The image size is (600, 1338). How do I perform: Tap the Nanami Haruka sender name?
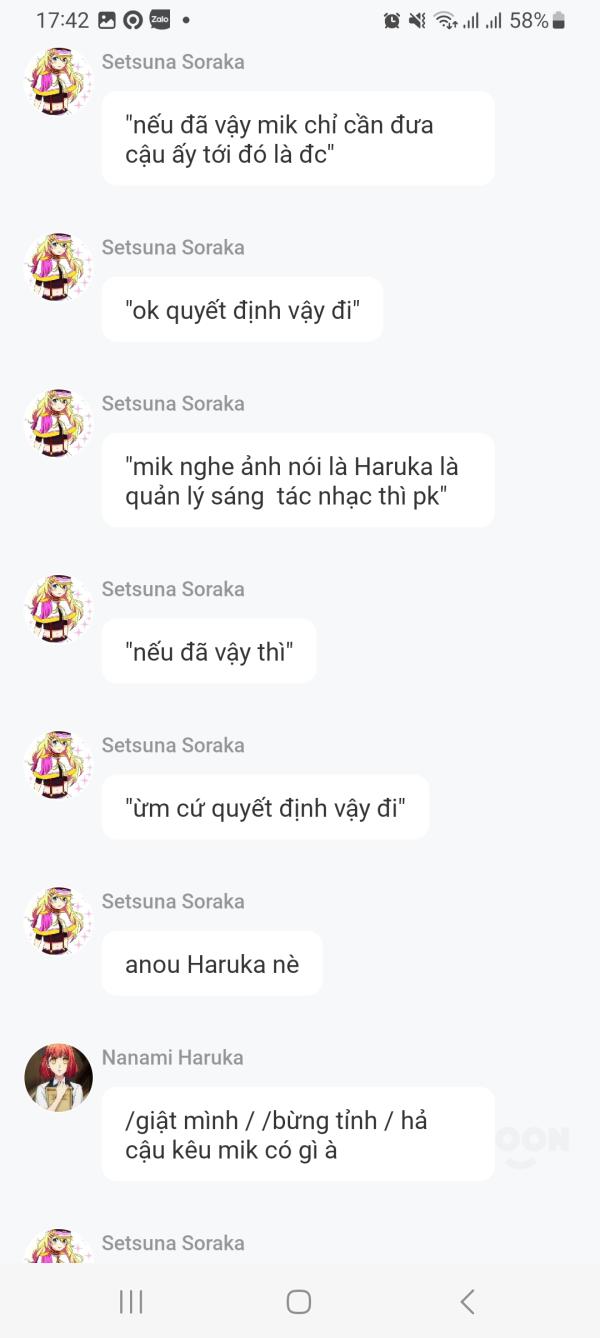[x=172, y=1057]
